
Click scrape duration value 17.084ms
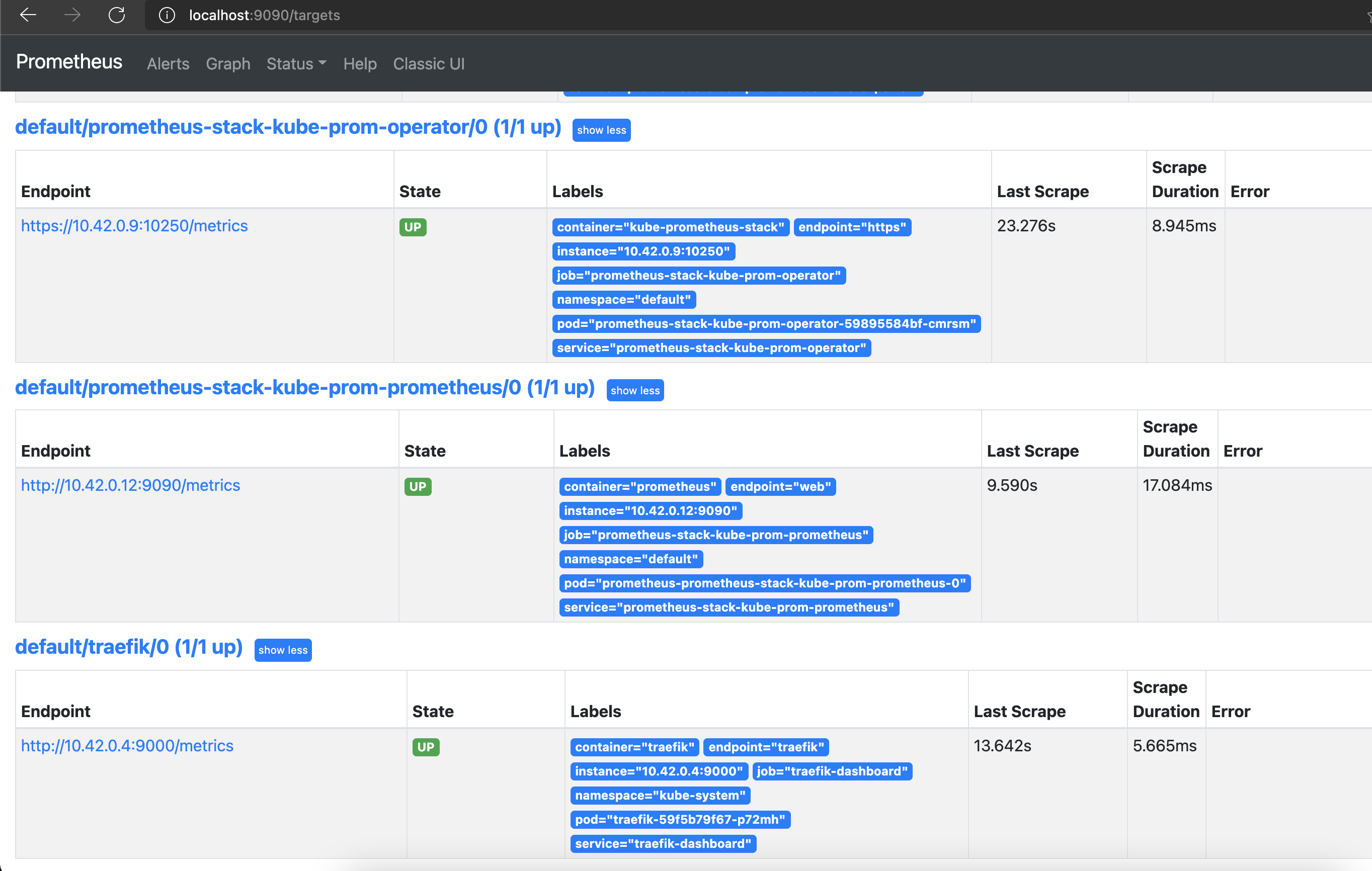pyautogui.click(x=1178, y=485)
